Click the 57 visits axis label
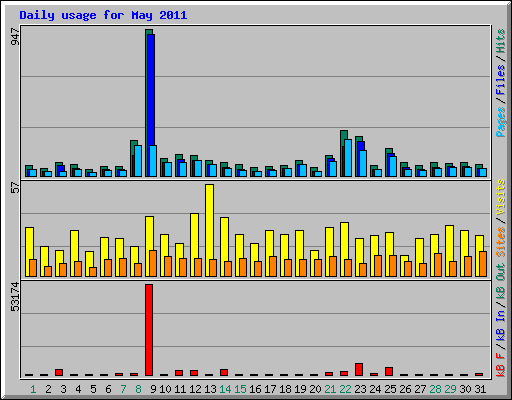512x400 pixels. pyautogui.click(x=15, y=188)
